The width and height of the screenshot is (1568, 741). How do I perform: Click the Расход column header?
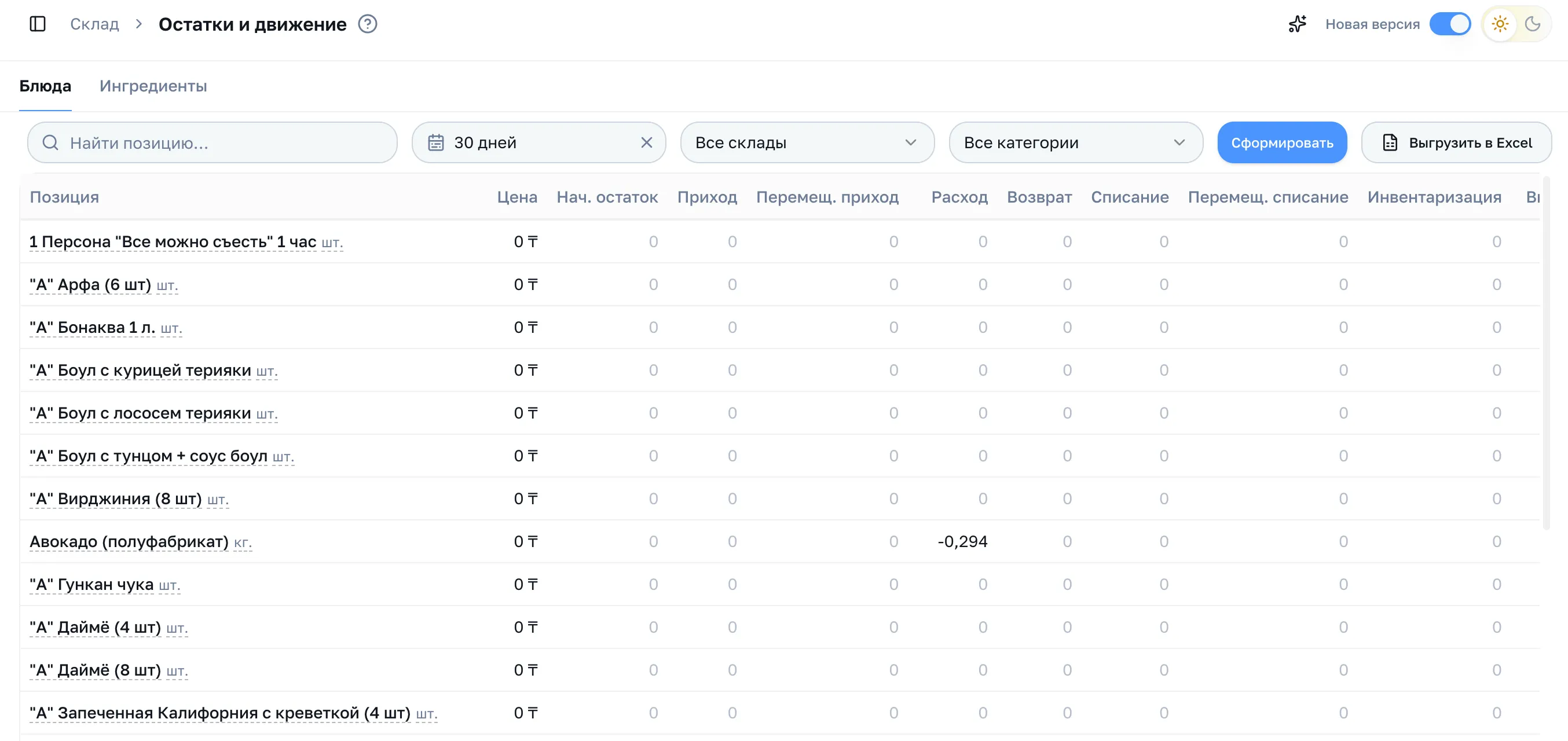pyautogui.click(x=959, y=197)
